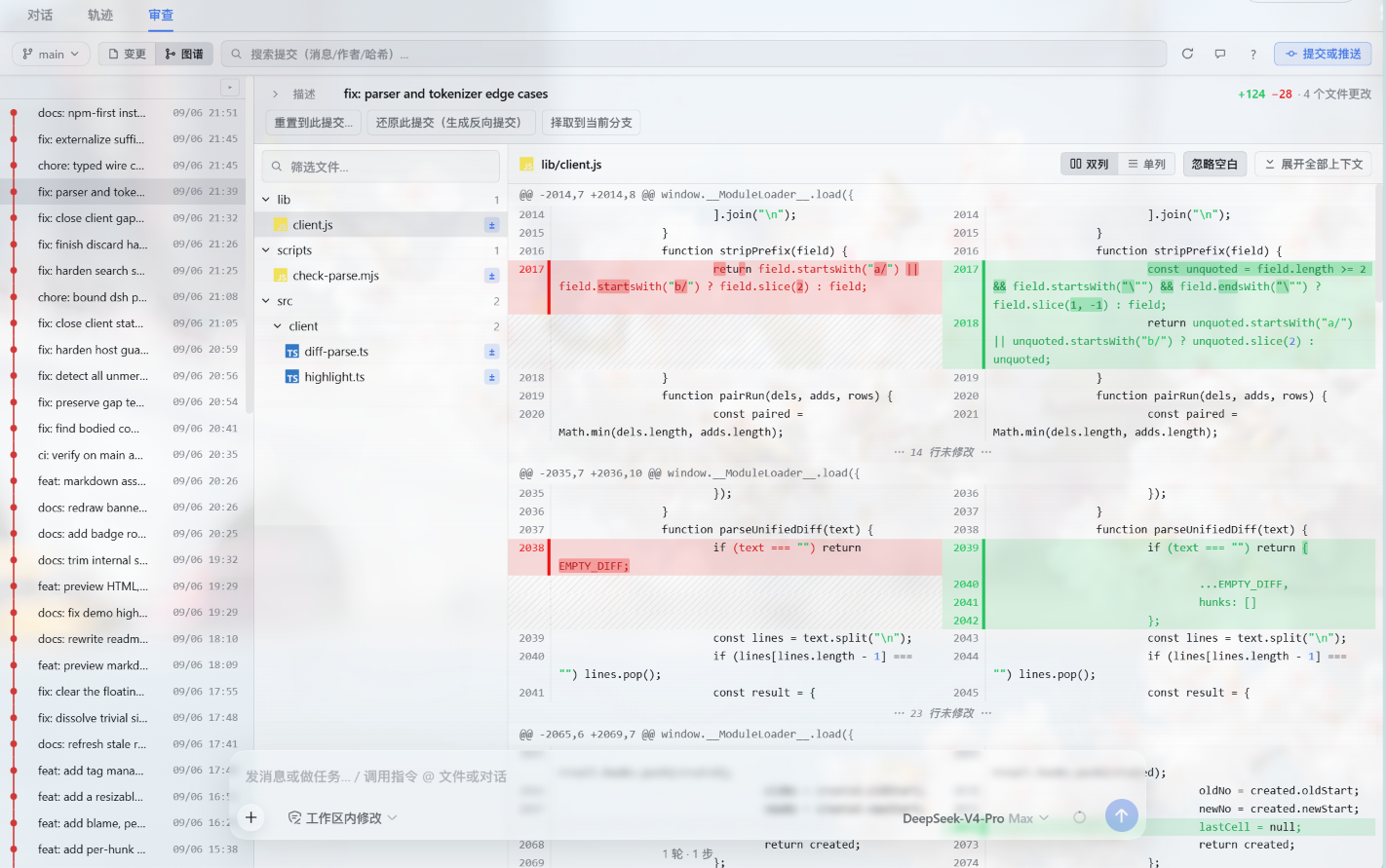Select commit 'feat: markdown ass...'
The image size is (1386, 868).
coord(123,481)
